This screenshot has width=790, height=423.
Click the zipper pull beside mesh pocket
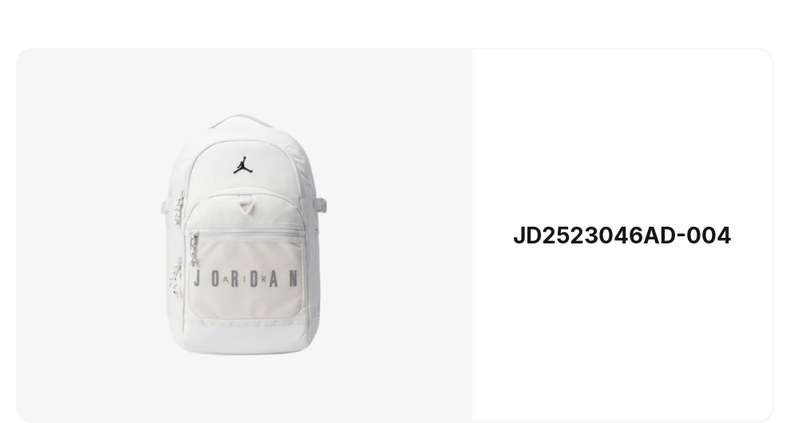[x=194, y=248]
